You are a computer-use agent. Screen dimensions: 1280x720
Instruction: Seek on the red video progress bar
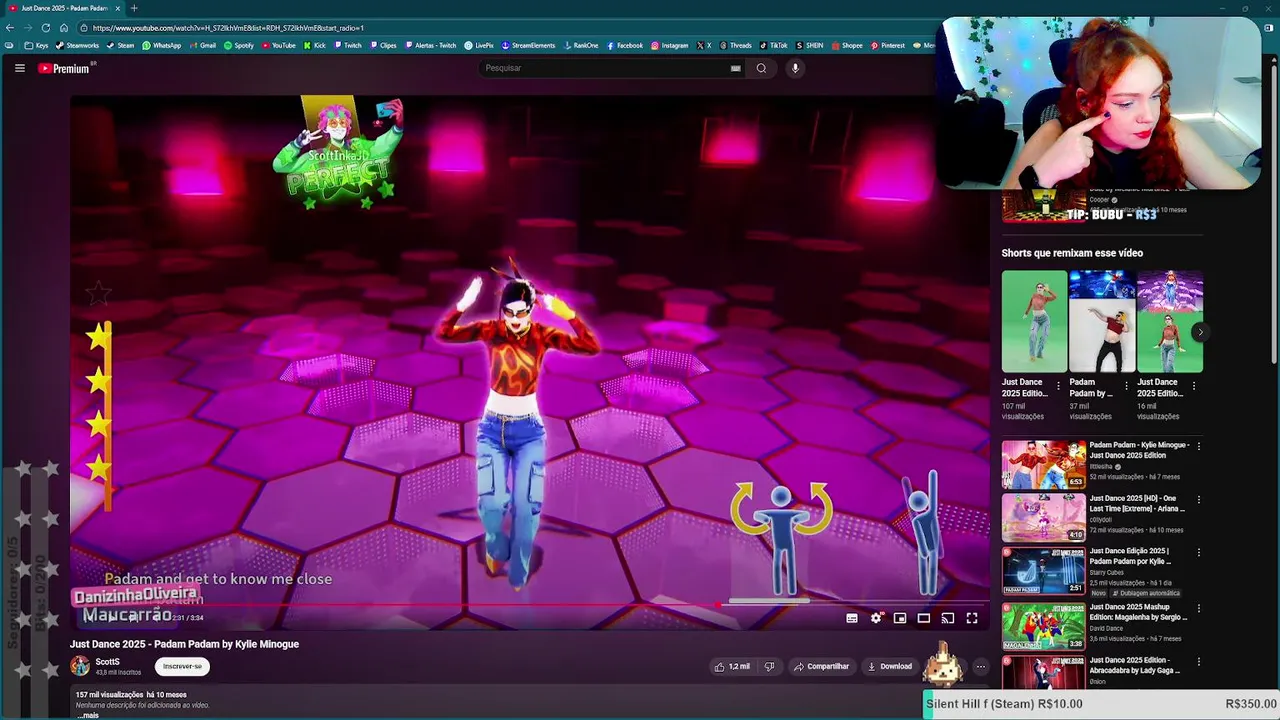point(530,604)
